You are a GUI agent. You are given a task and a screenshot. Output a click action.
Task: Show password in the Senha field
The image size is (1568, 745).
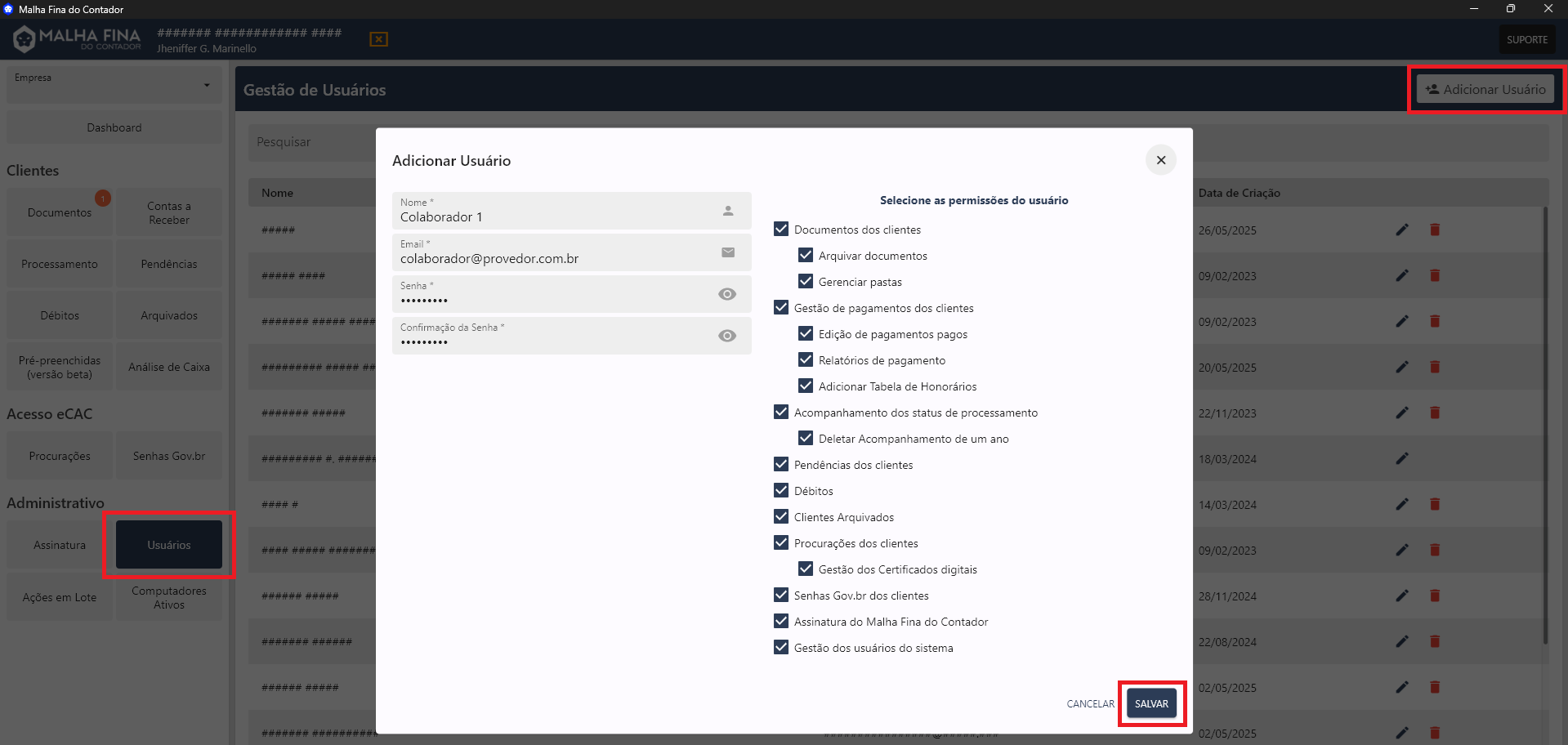tap(726, 294)
